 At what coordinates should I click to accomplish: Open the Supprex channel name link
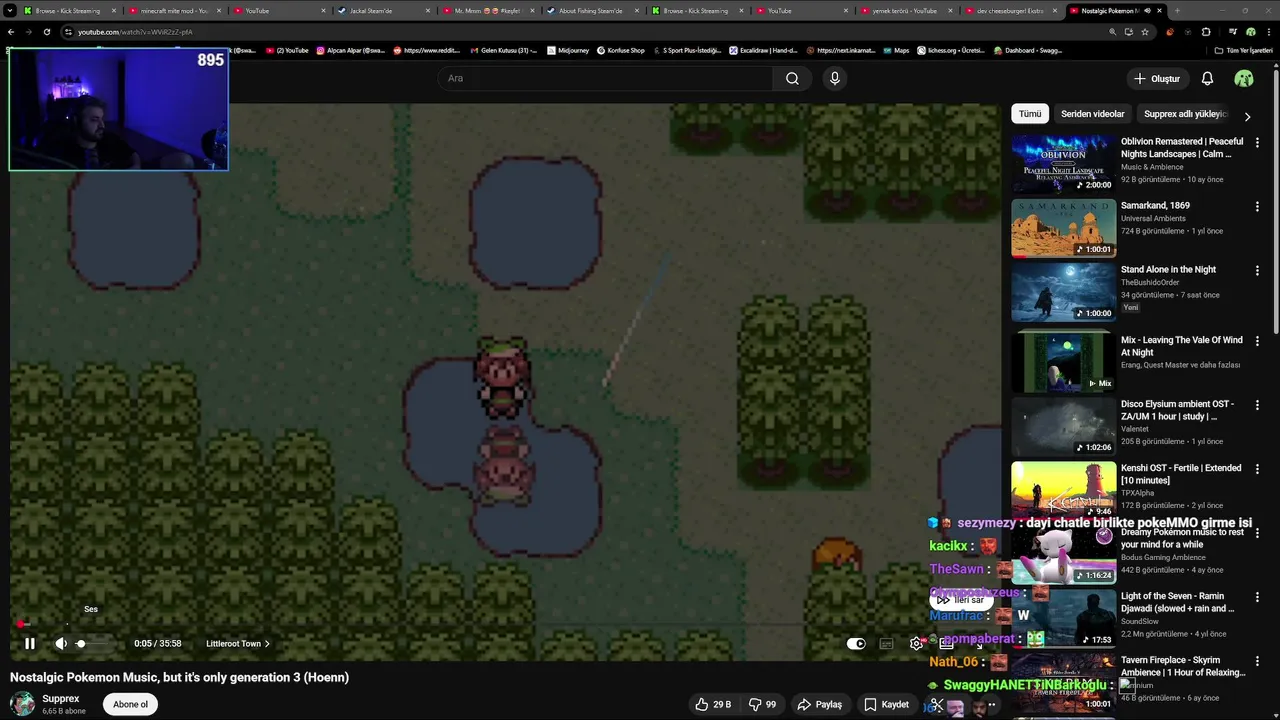[x=61, y=699]
